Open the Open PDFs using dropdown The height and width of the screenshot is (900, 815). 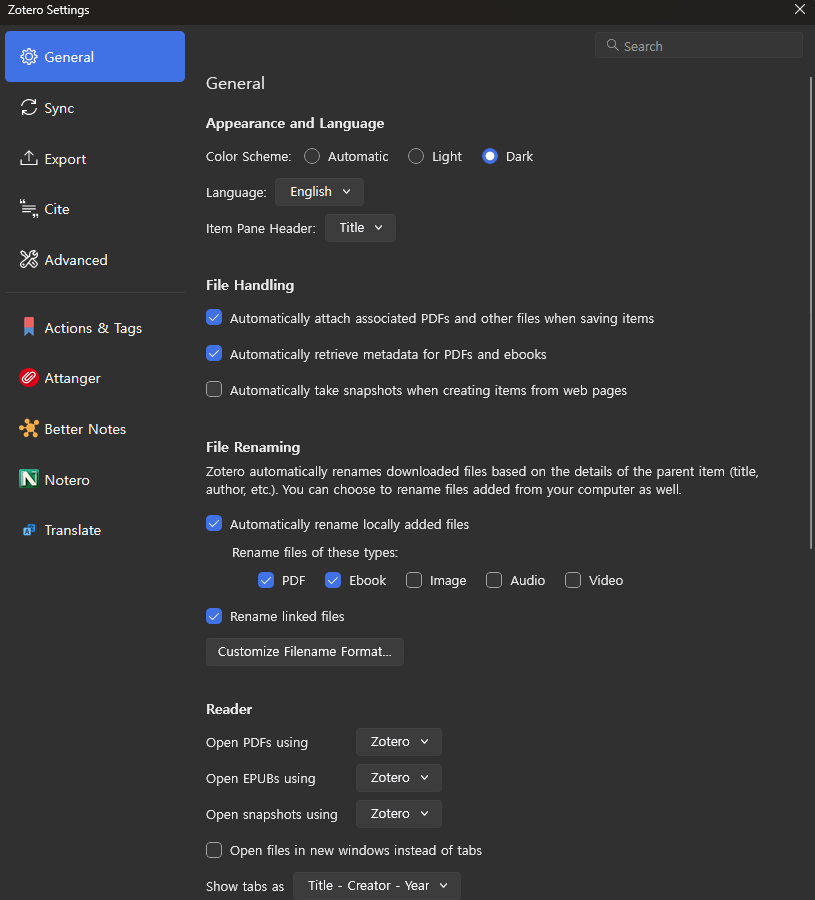tap(398, 741)
